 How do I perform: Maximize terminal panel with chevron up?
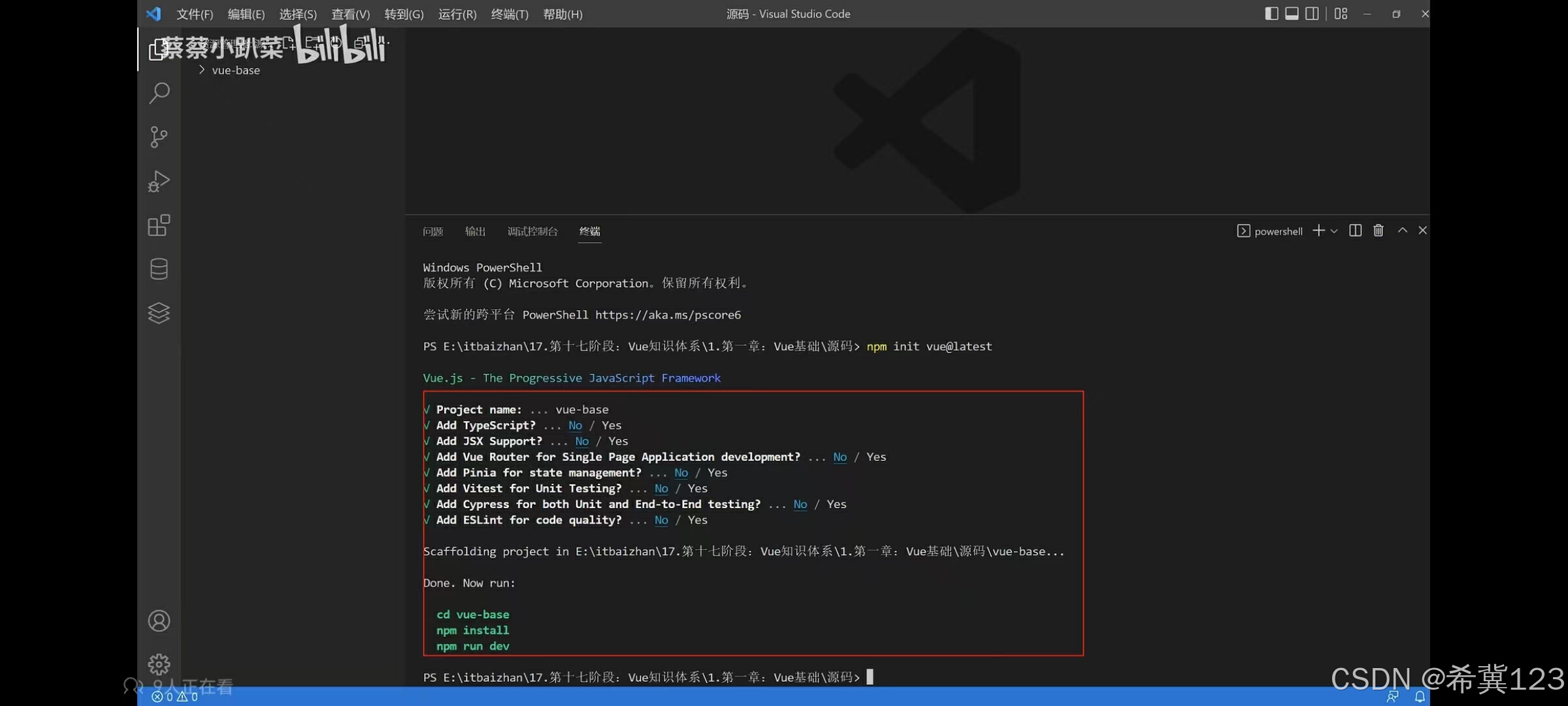[x=1402, y=231]
